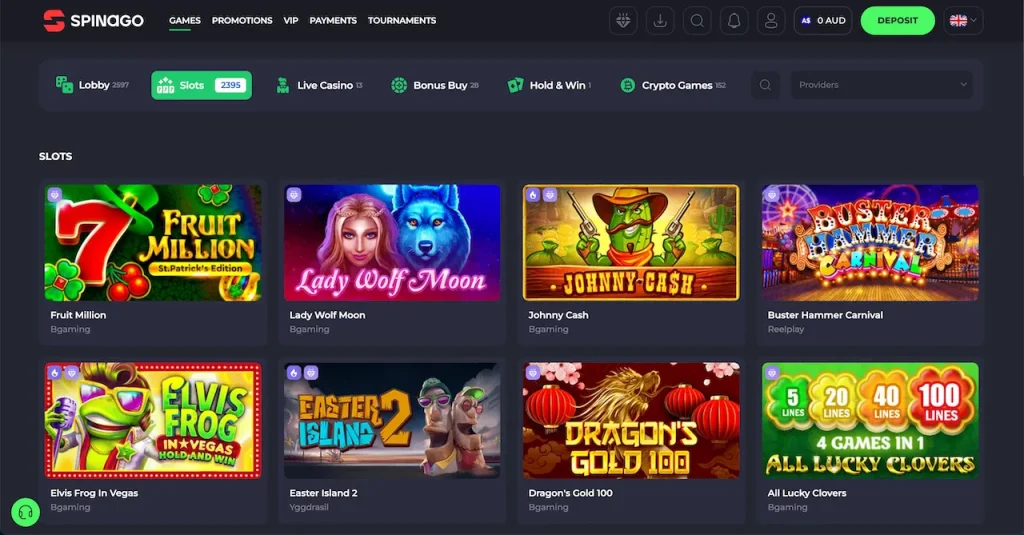Open Easter Island 2 thumbnail

392,421
